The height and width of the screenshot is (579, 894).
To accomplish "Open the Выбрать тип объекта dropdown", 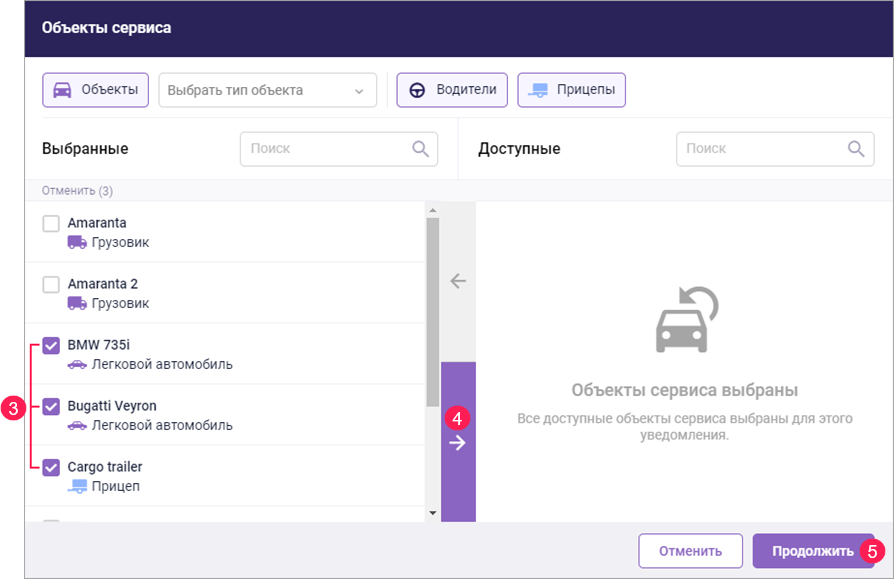I will pos(267,90).
